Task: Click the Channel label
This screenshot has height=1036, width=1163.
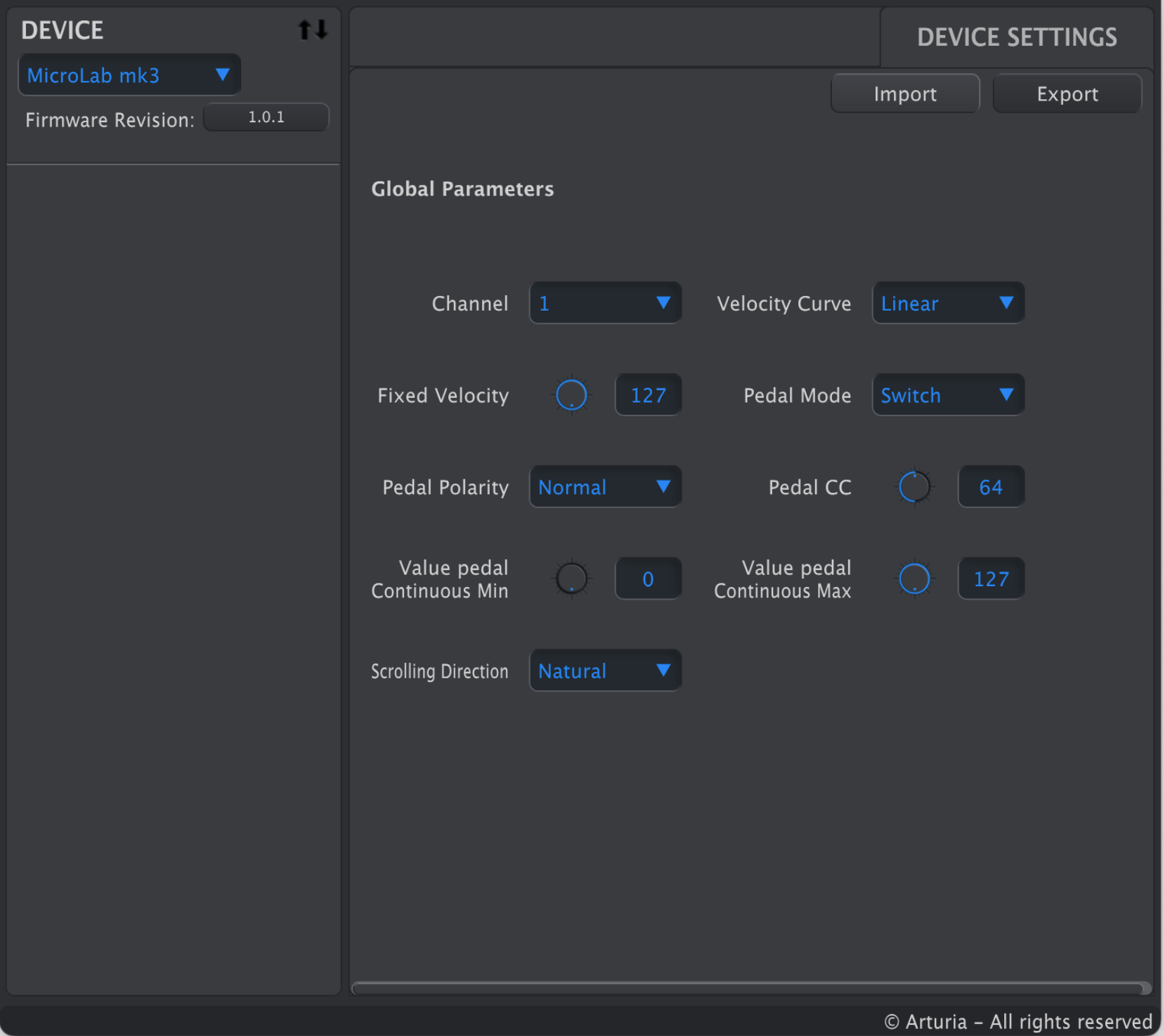Action: (469, 304)
